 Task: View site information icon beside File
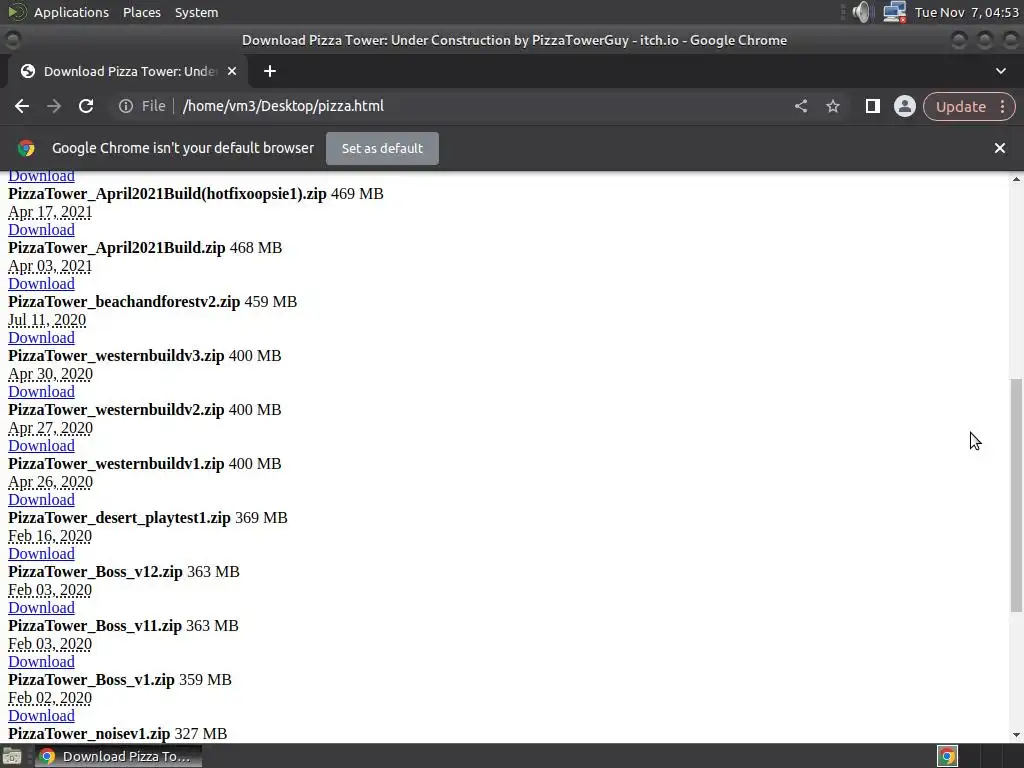click(x=125, y=106)
